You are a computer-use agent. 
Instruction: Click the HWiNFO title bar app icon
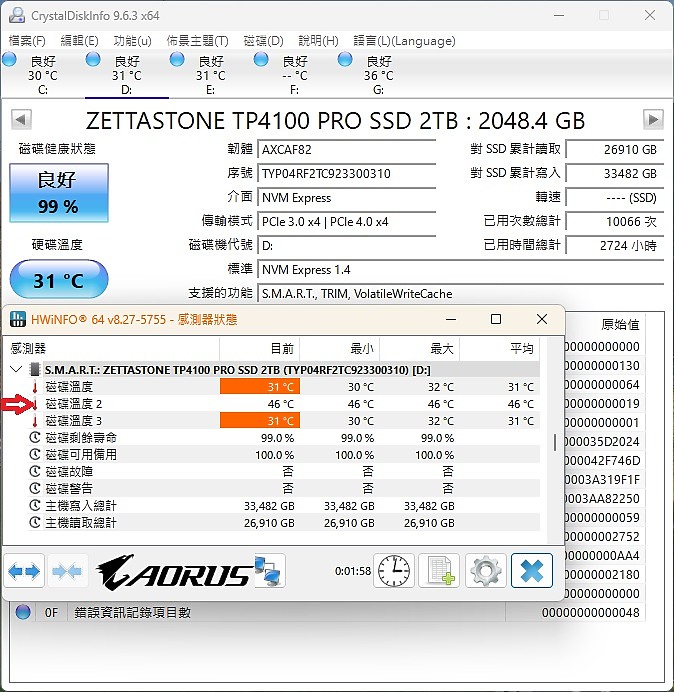coord(17,319)
